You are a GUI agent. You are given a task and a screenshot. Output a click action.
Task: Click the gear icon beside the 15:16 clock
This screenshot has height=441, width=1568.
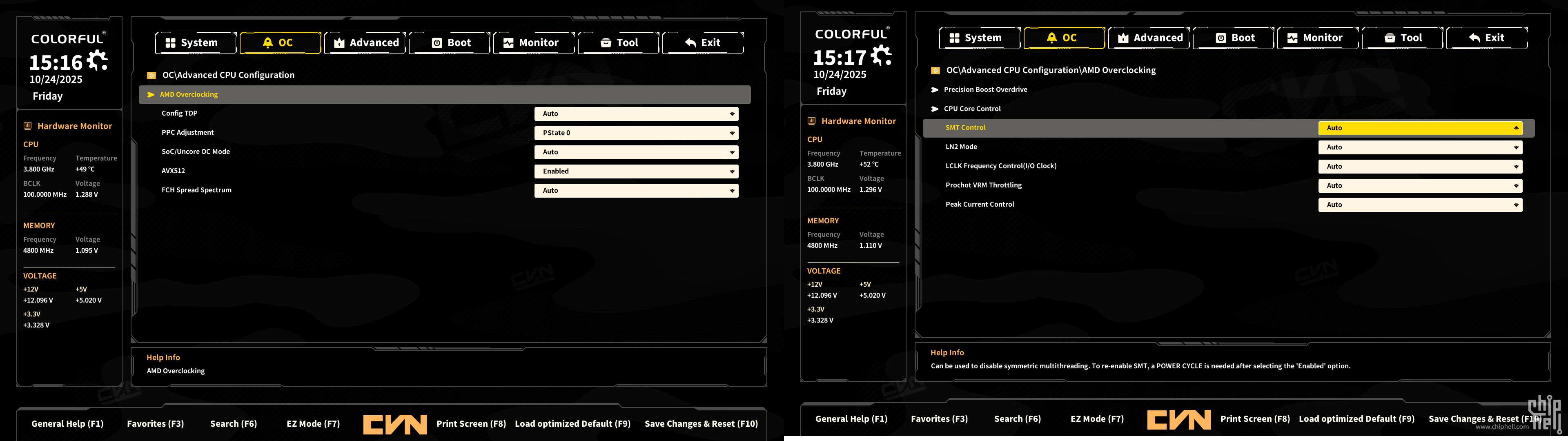tap(97, 60)
